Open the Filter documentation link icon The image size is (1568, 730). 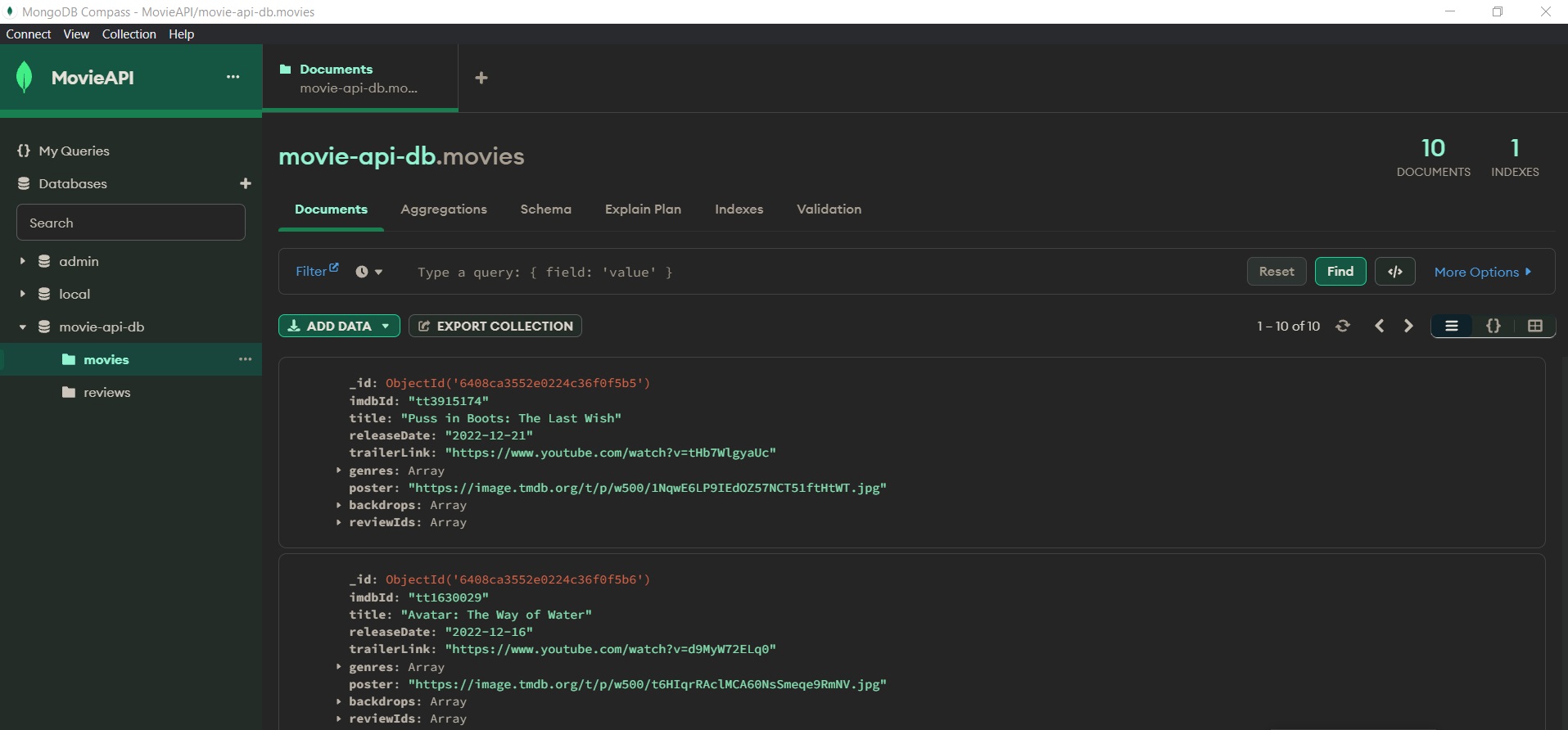tap(334, 267)
